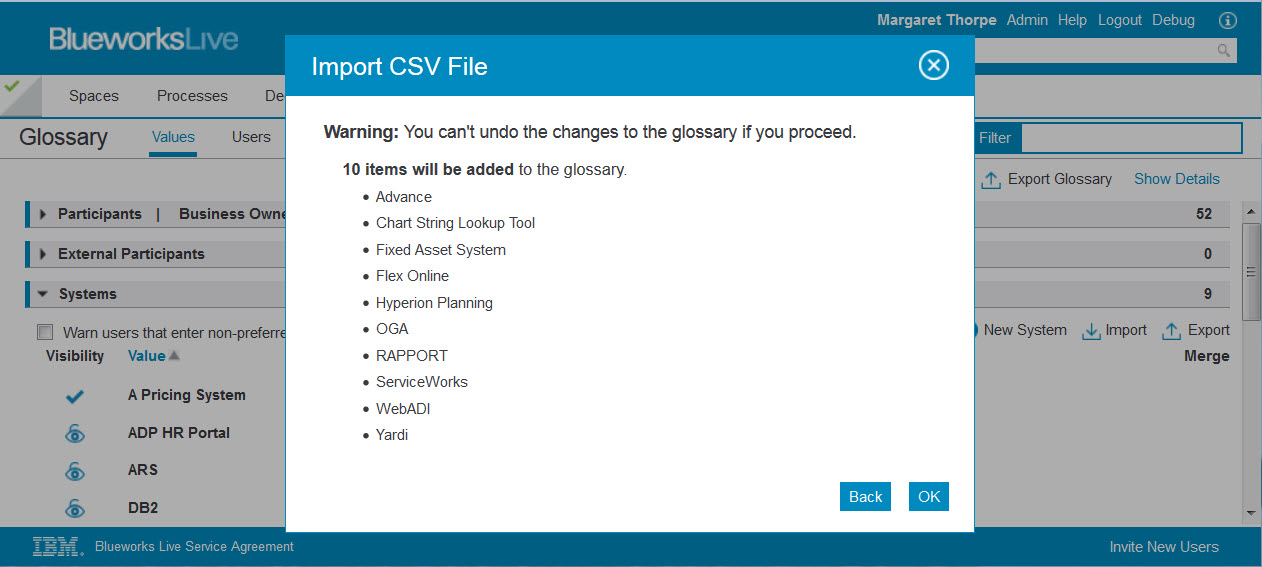Confirm import with OK button
1262x567 pixels.
[929, 496]
